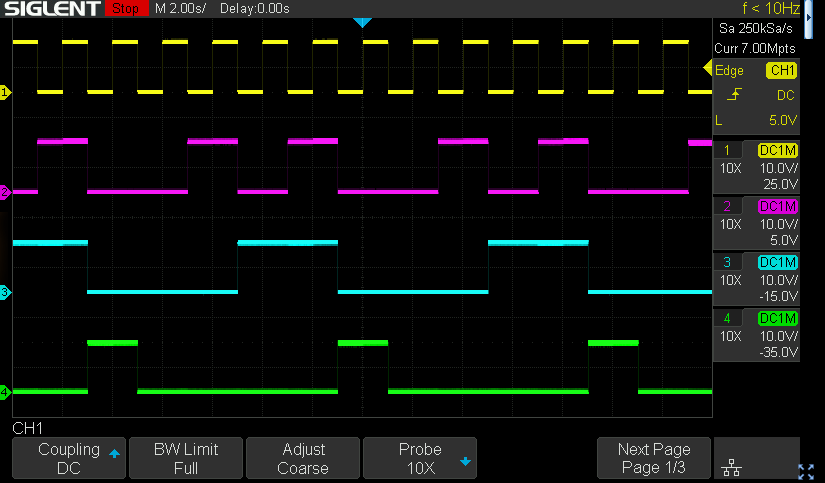Toggle the red Stop acquisition indicator
This screenshot has width=825, height=483.
(x=124, y=9)
